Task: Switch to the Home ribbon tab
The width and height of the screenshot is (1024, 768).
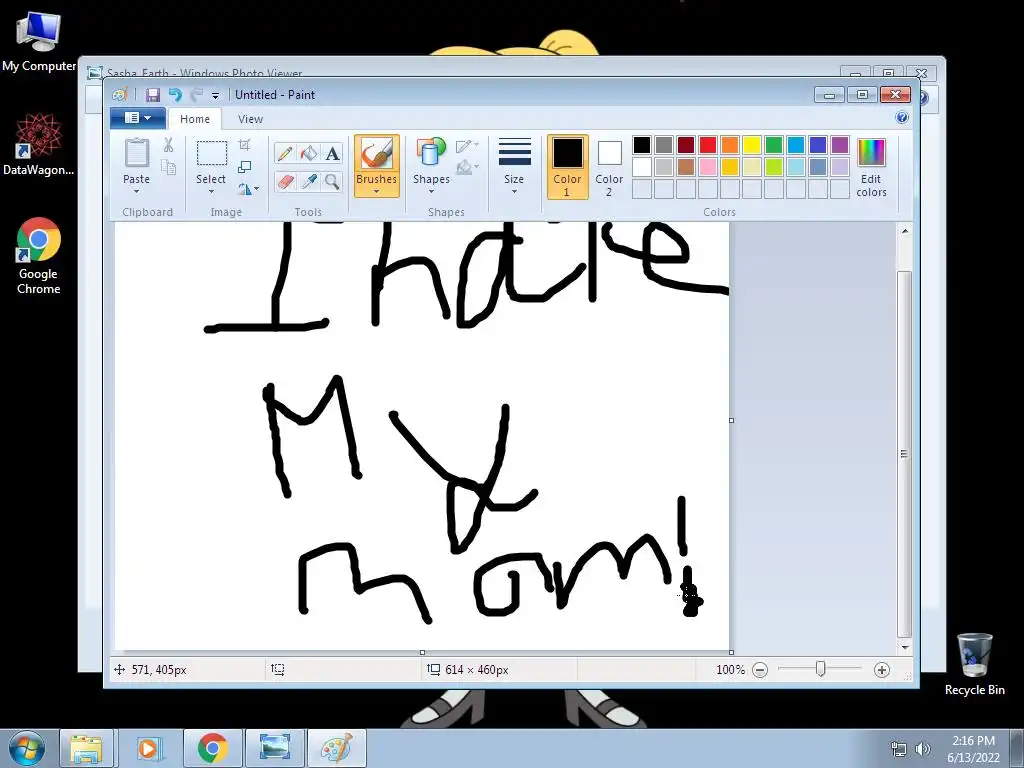Action: [x=195, y=119]
